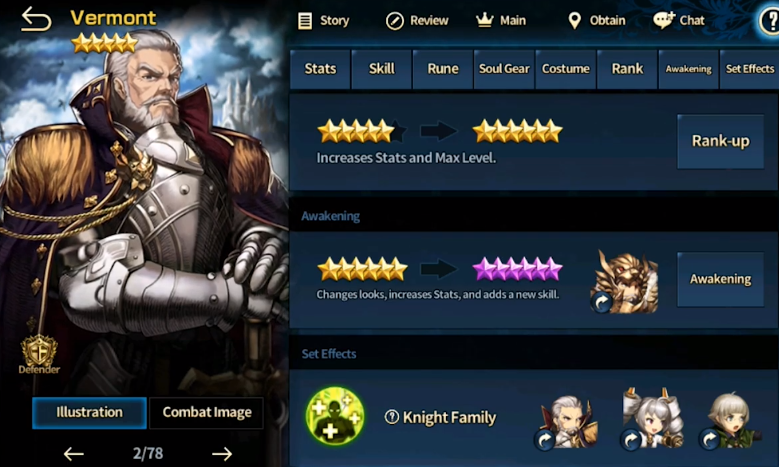The image size is (779, 467).
Task: Open the help question mark icon
Action: pos(771,21)
